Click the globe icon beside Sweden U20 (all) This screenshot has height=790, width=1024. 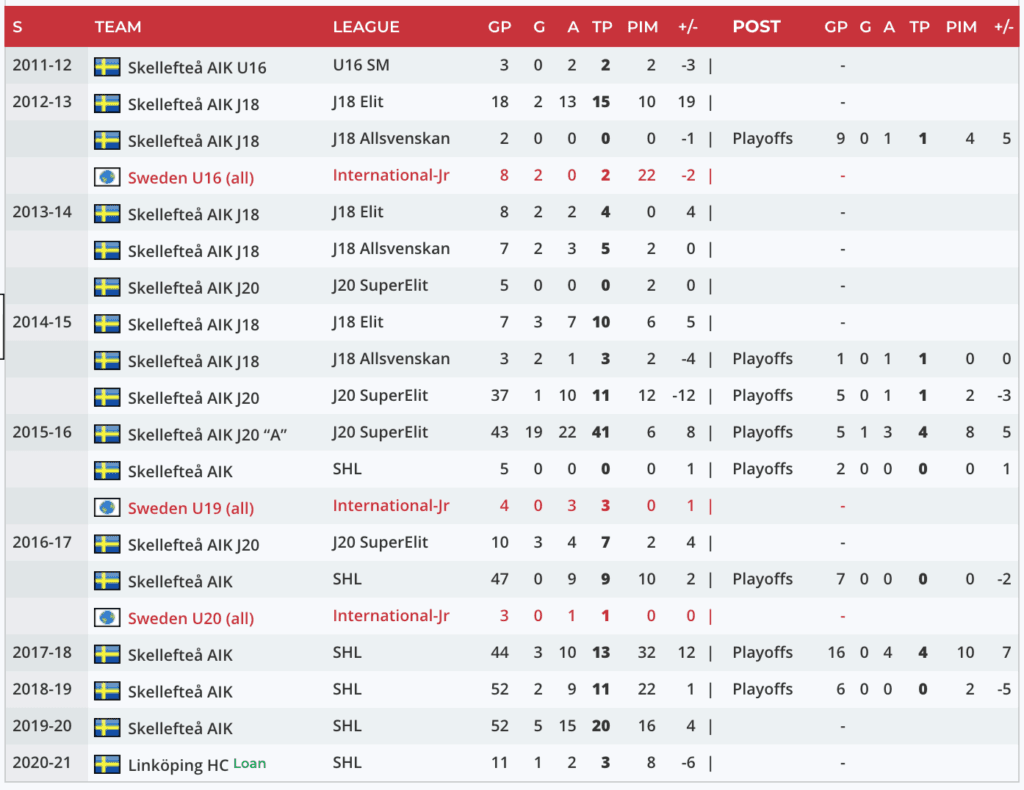[107, 617]
